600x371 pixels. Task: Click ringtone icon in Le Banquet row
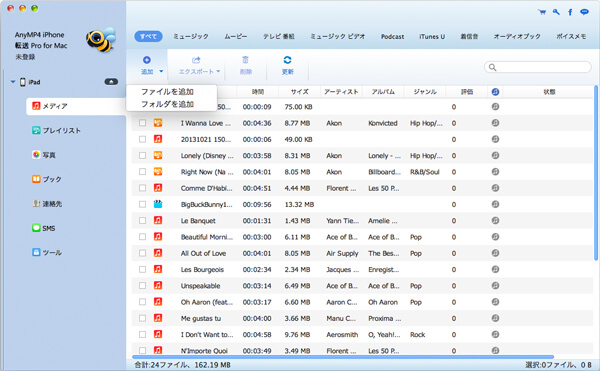coord(495,220)
